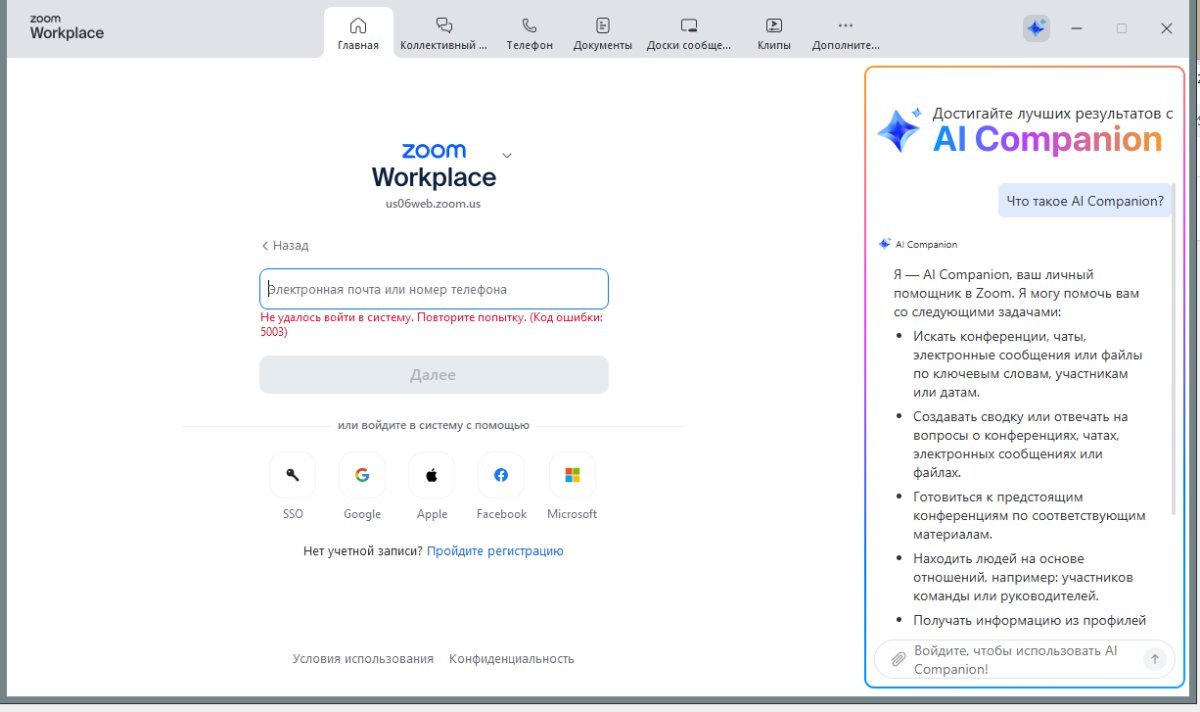
Task: Minimize the Zoom Workplace window
Action: [x=1076, y=29]
